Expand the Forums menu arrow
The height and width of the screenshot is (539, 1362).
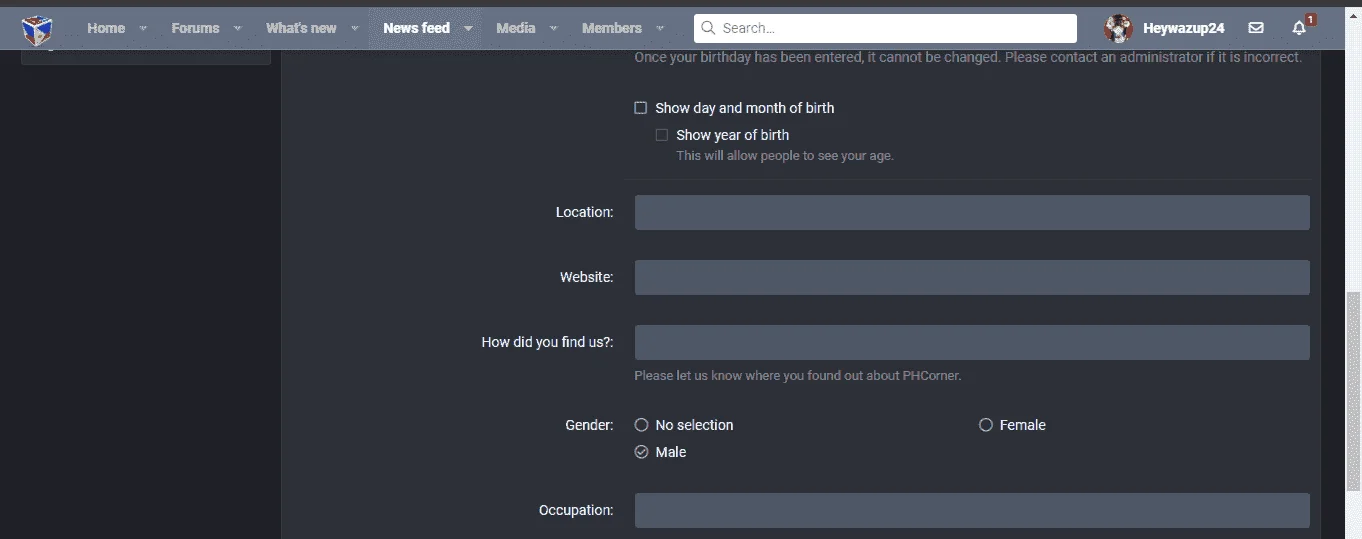[x=238, y=28]
